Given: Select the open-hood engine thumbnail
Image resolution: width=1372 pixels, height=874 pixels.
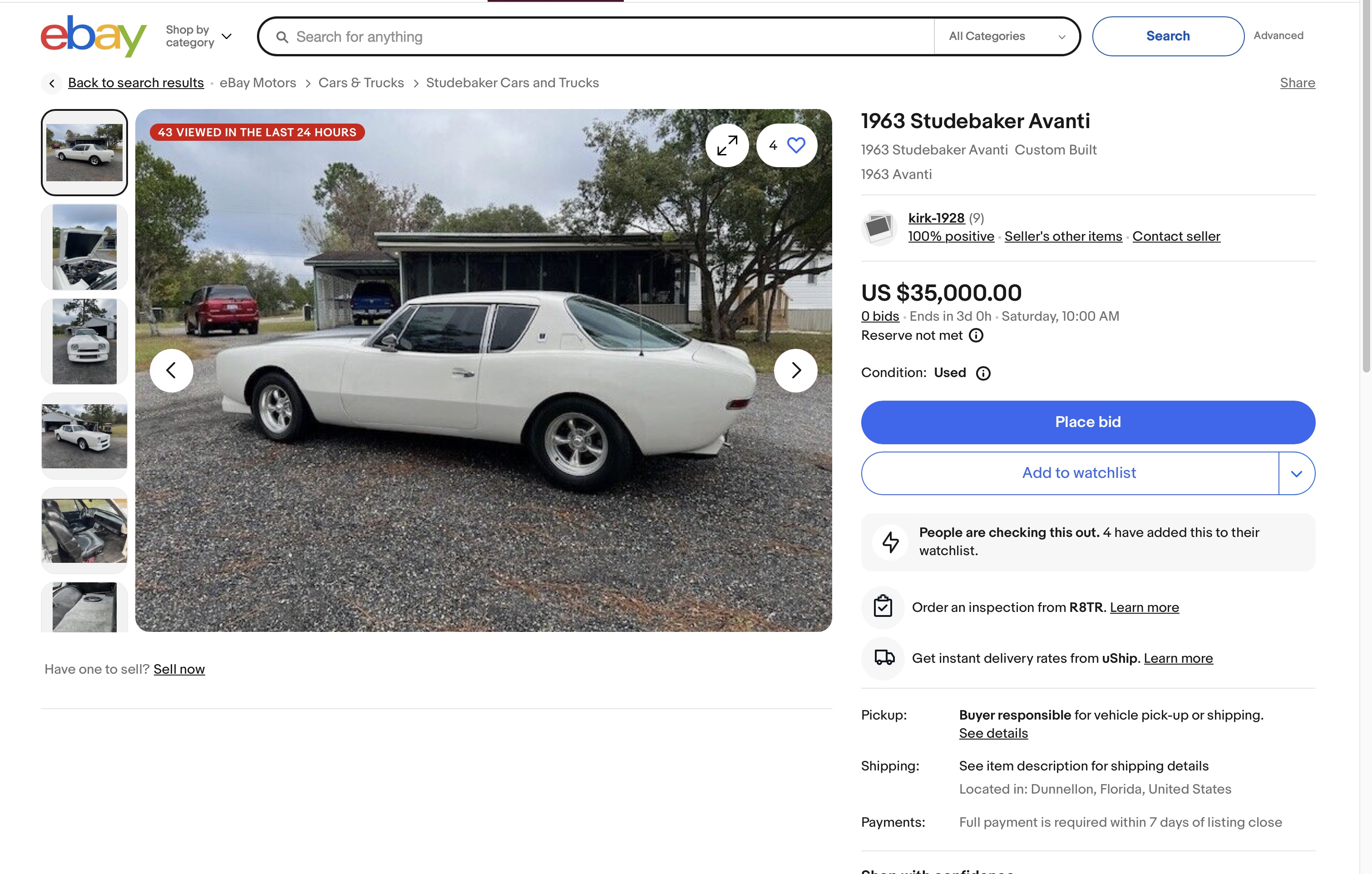Looking at the screenshot, I should [84, 247].
